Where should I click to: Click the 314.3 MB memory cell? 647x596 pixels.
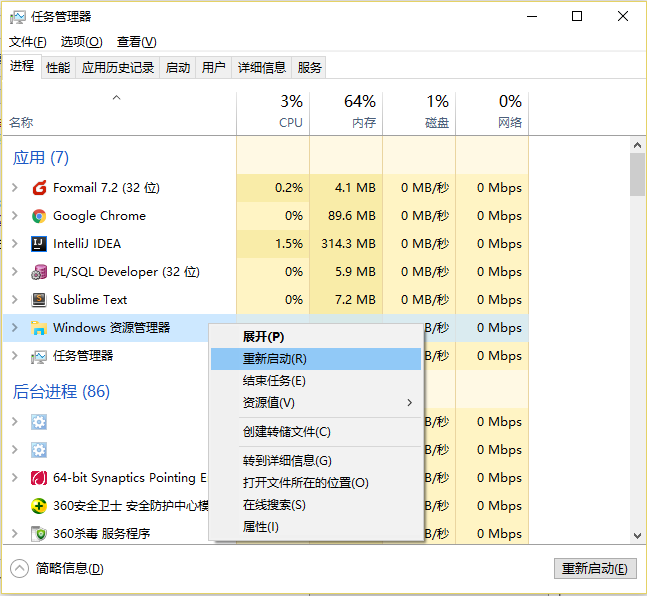click(x=346, y=244)
